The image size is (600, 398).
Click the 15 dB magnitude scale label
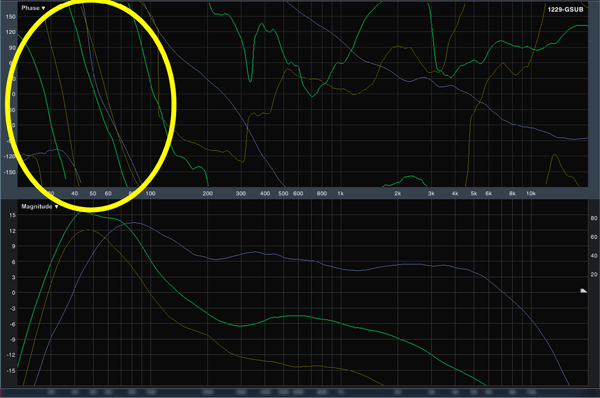12,215
